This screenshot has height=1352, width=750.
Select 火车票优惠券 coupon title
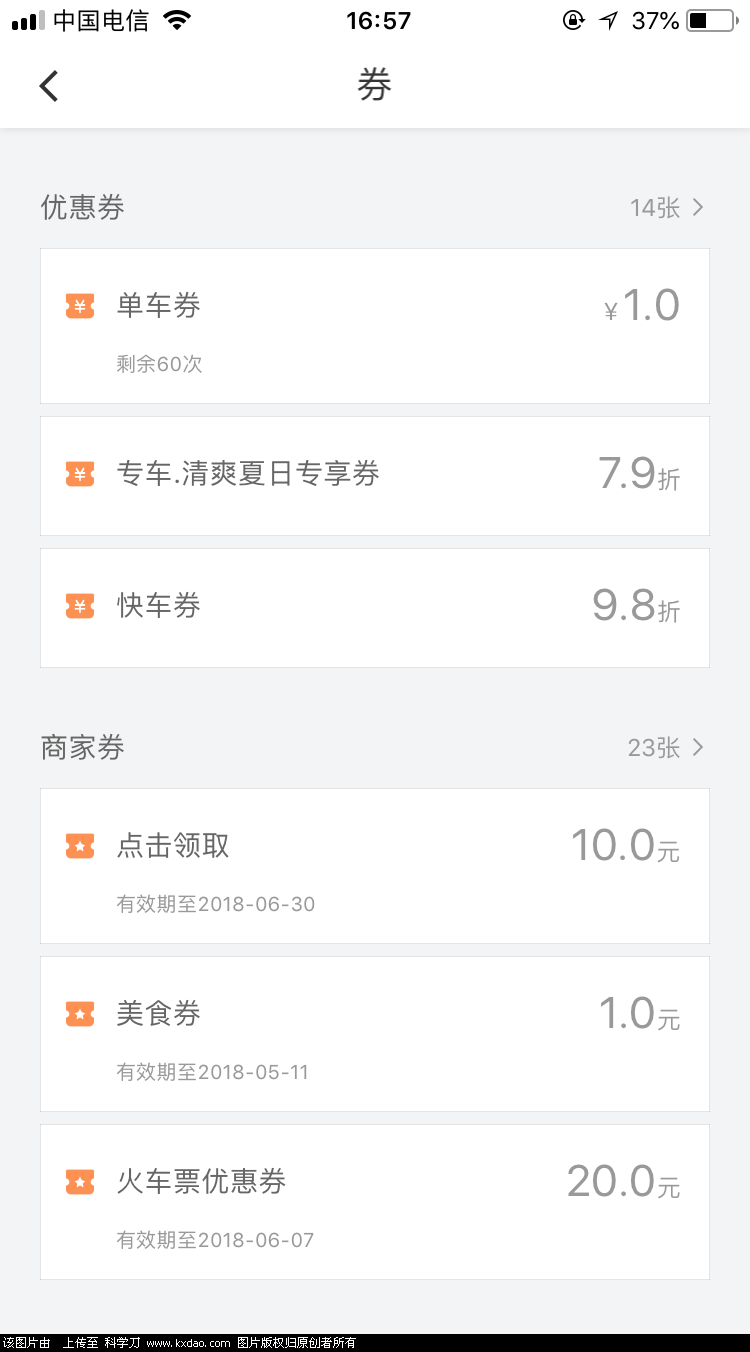202,1182
